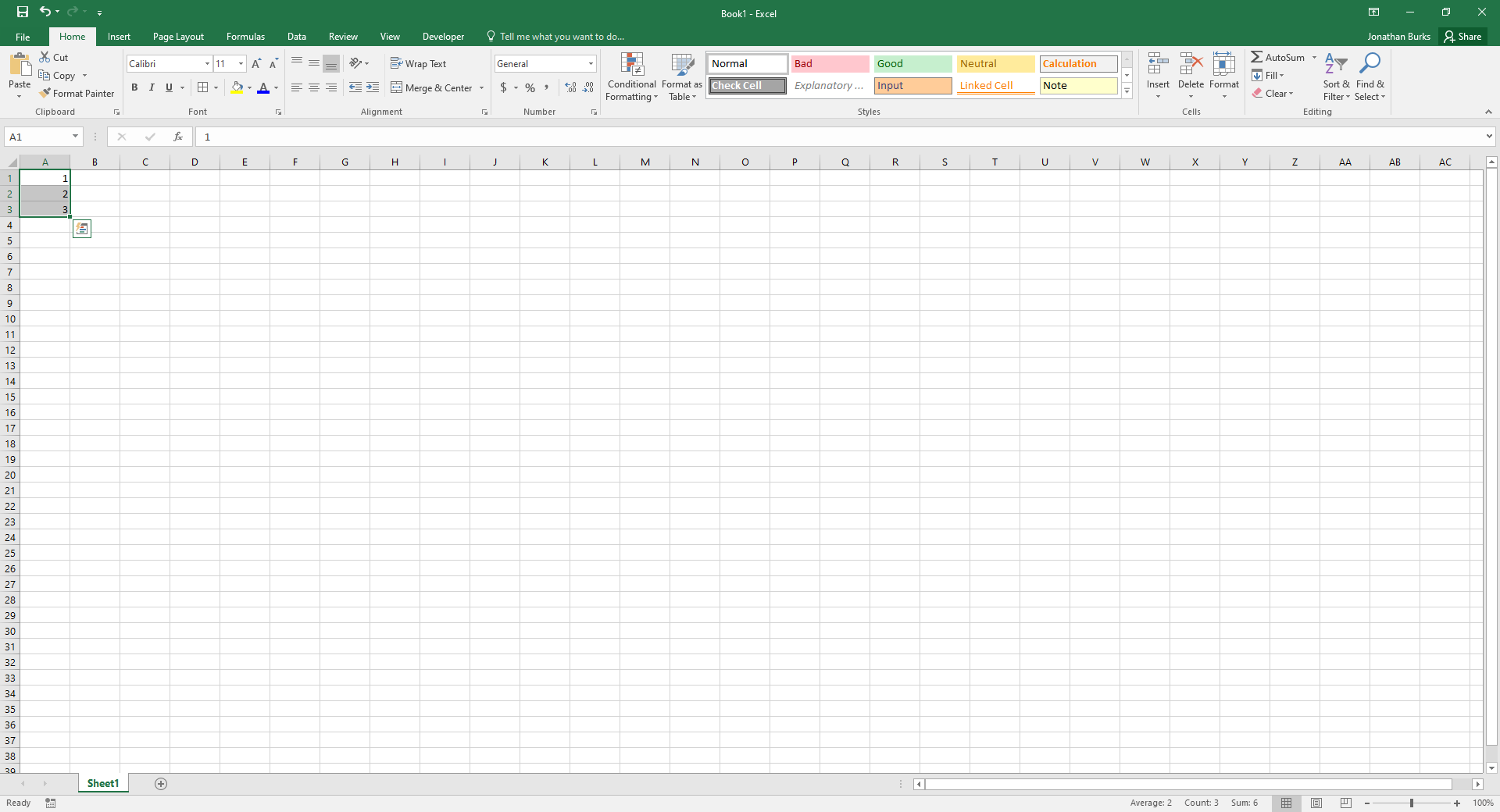This screenshot has height=812, width=1500.
Task: Click the Wrap Text icon
Action: pyautogui.click(x=396, y=63)
